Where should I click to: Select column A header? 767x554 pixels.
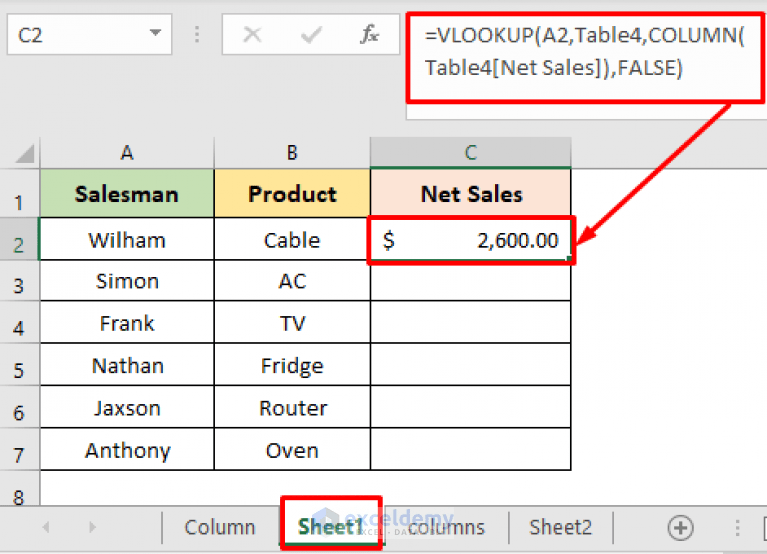click(127, 153)
